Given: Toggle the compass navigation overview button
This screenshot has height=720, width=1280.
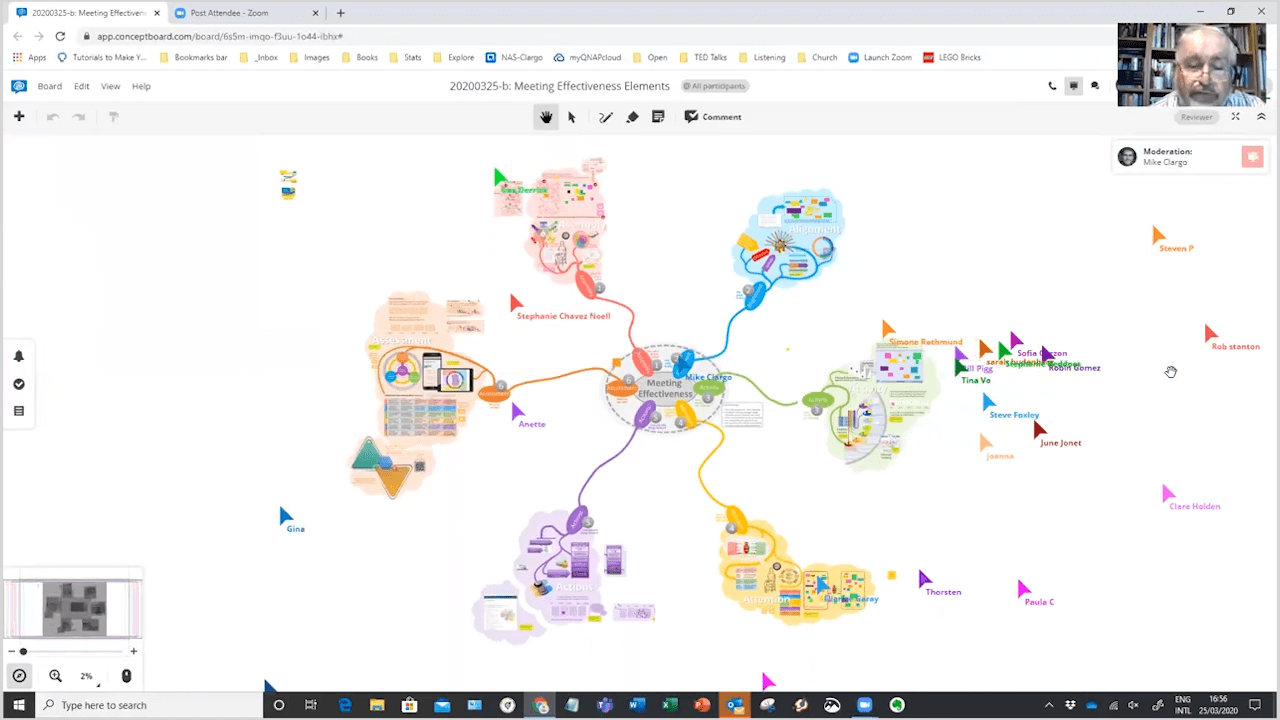Looking at the screenshot, I should [x=19, y=676].
